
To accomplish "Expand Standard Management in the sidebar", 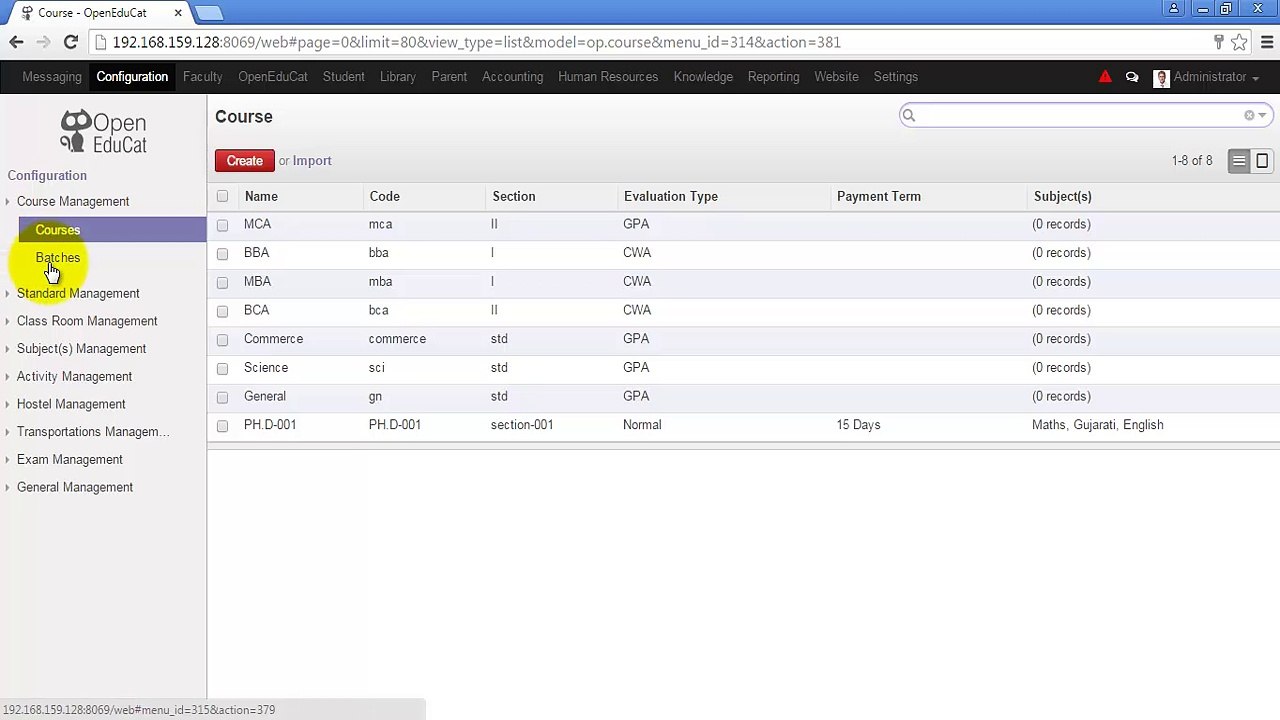I will pos(78,293).
